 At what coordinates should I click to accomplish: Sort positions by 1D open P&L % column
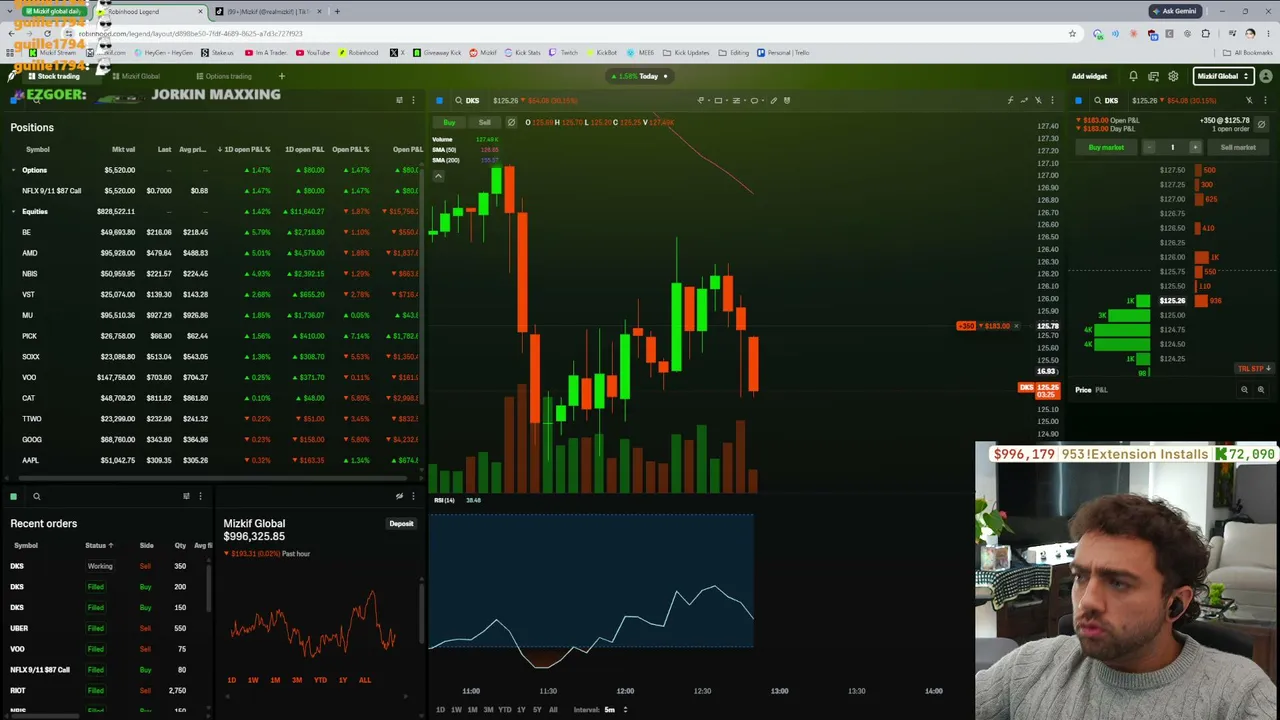[x=245, y=150]
